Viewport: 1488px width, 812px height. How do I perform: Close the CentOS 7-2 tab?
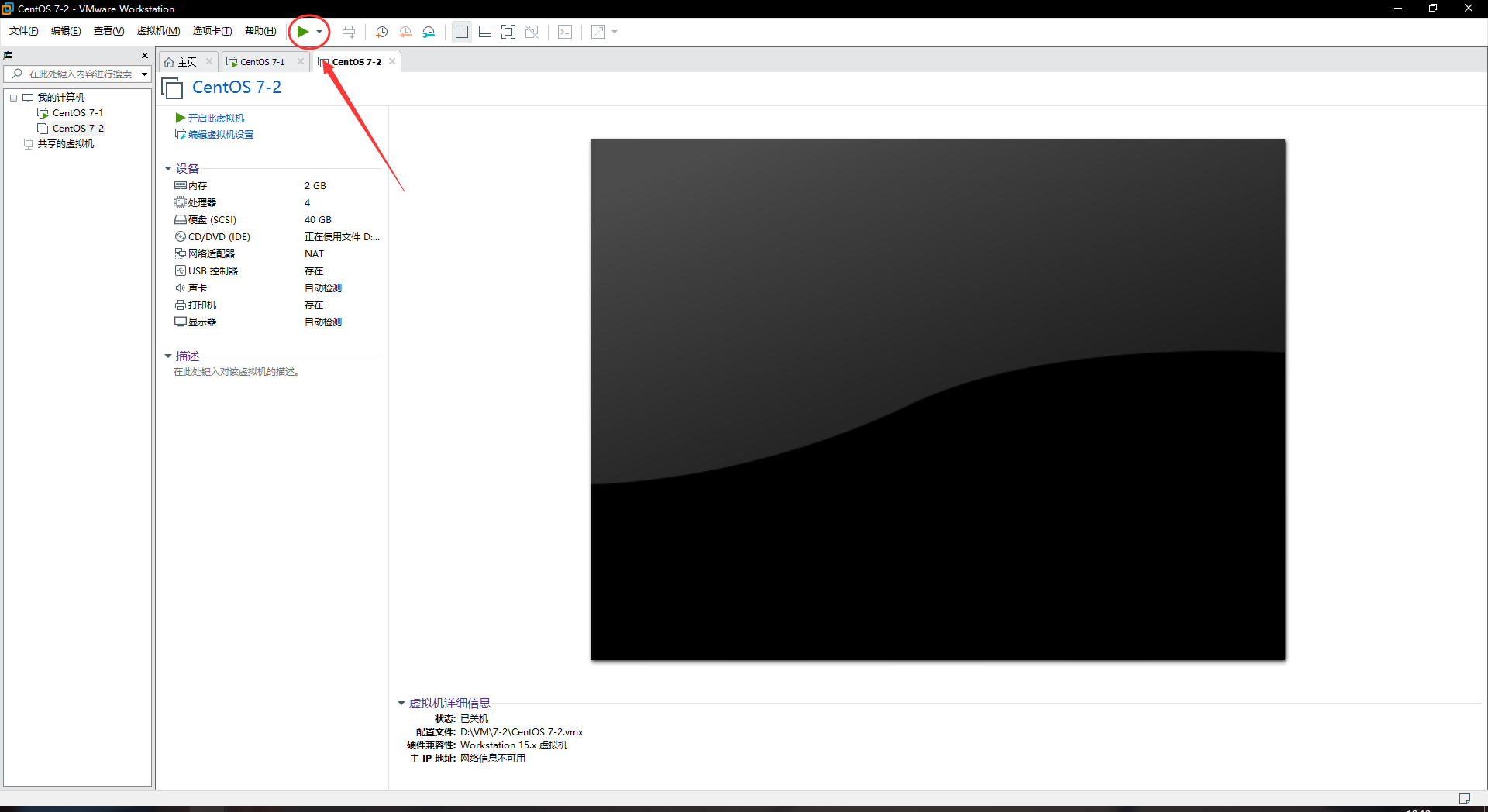(x=392, y=62)
